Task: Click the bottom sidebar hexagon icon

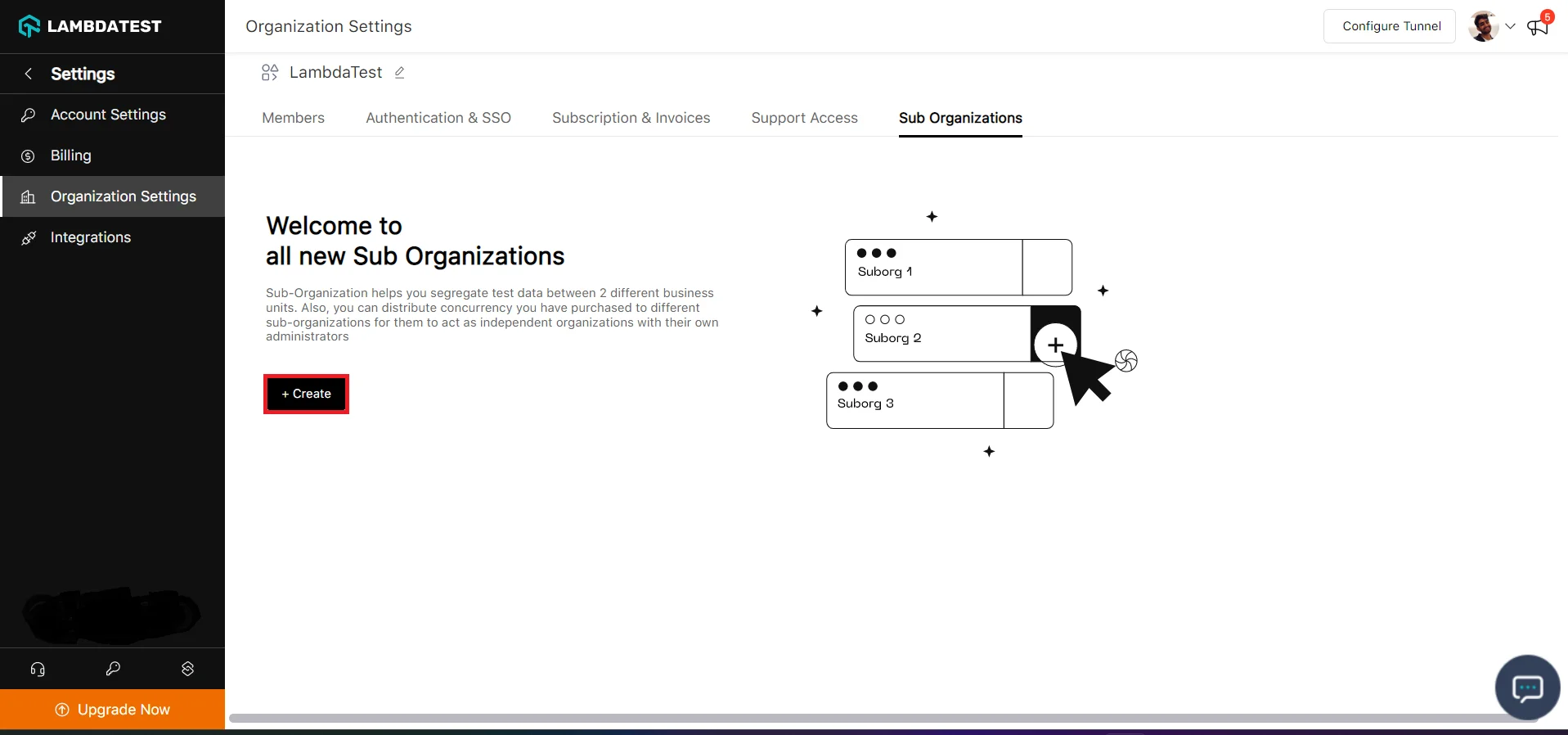Action: [187, 669]
